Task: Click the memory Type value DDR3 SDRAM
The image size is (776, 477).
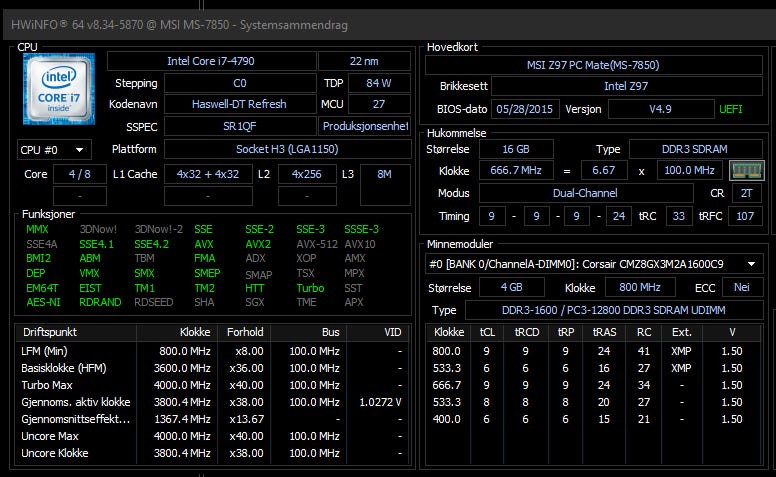Action: pyautogui.click(x=695, y=149)
